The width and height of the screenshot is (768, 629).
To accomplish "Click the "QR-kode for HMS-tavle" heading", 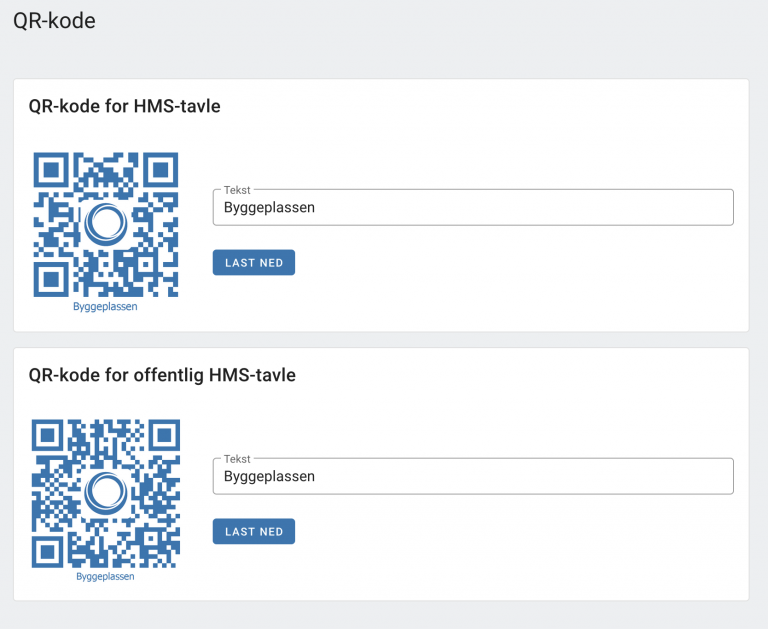I will tap(124, 107).
